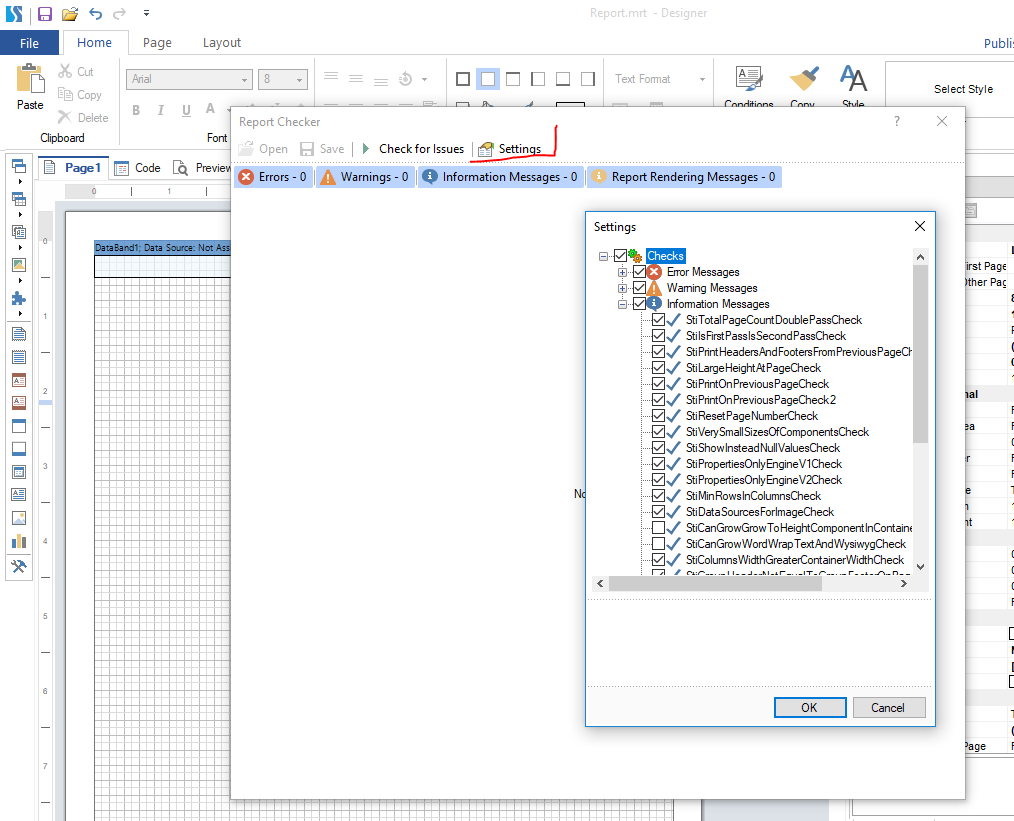Viewport: 1014px width, 821px height.
Task: Click the all-borders icon in the ribbon
Action: click(463, 79)
